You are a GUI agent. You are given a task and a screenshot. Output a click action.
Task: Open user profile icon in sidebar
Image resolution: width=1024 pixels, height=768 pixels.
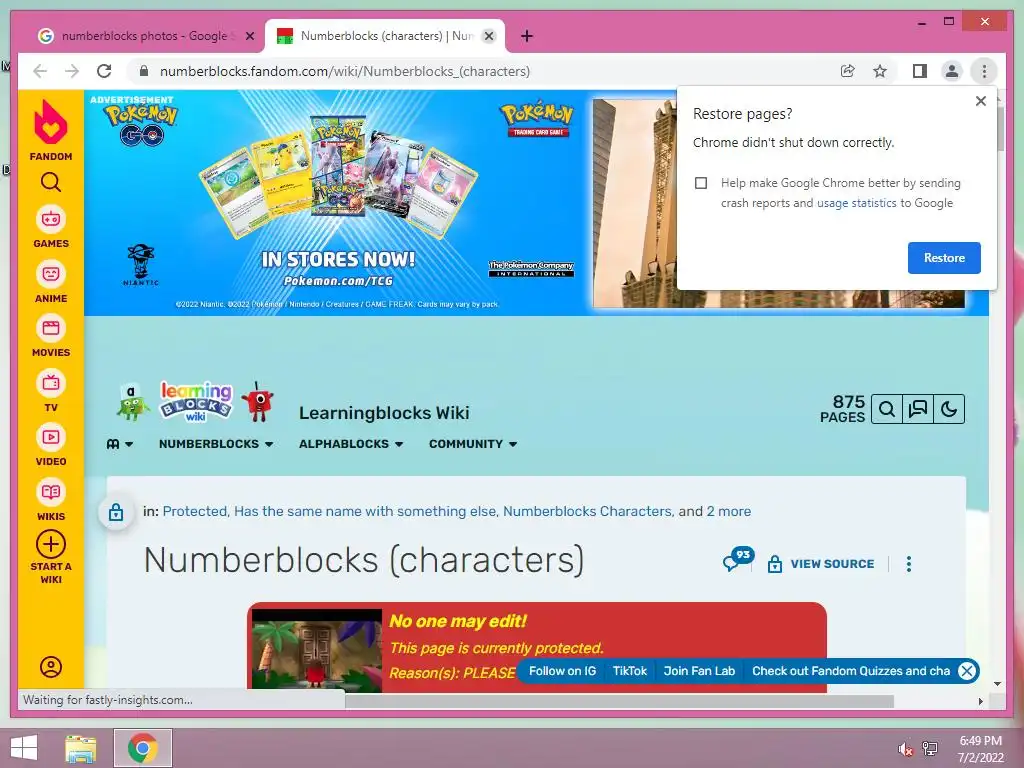[50, 667]
